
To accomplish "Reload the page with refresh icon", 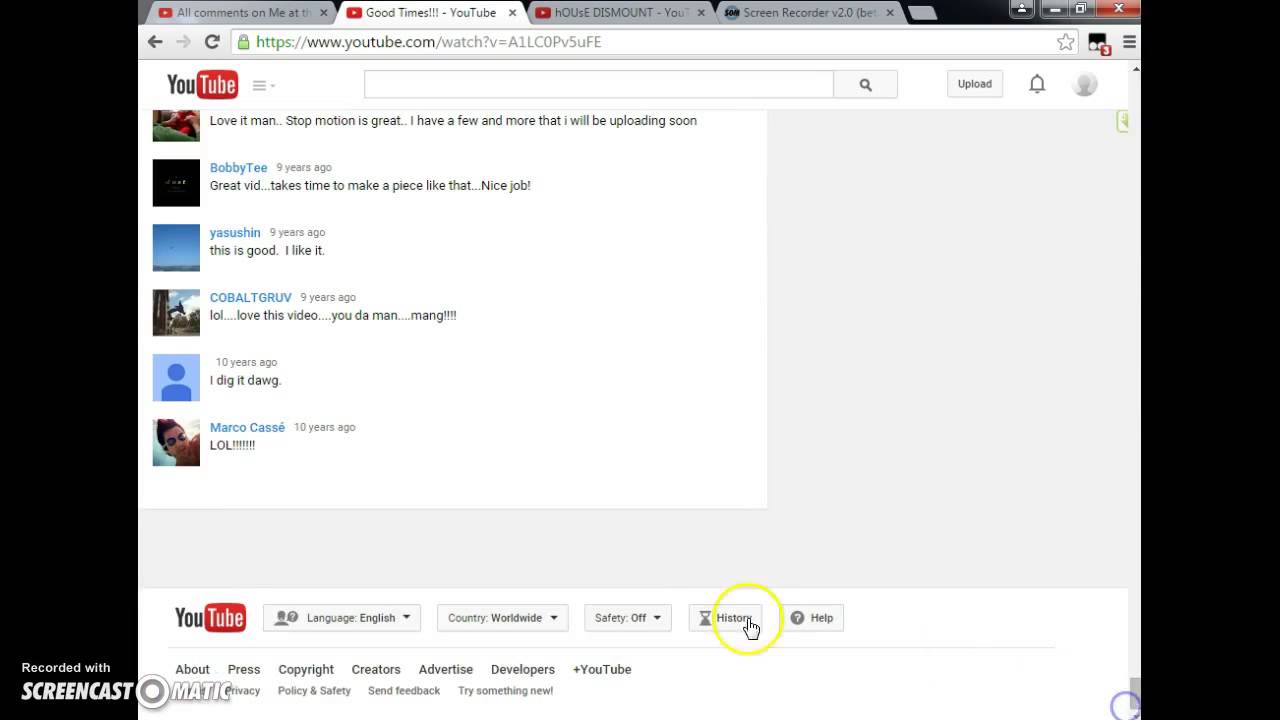I will [212, 42].
